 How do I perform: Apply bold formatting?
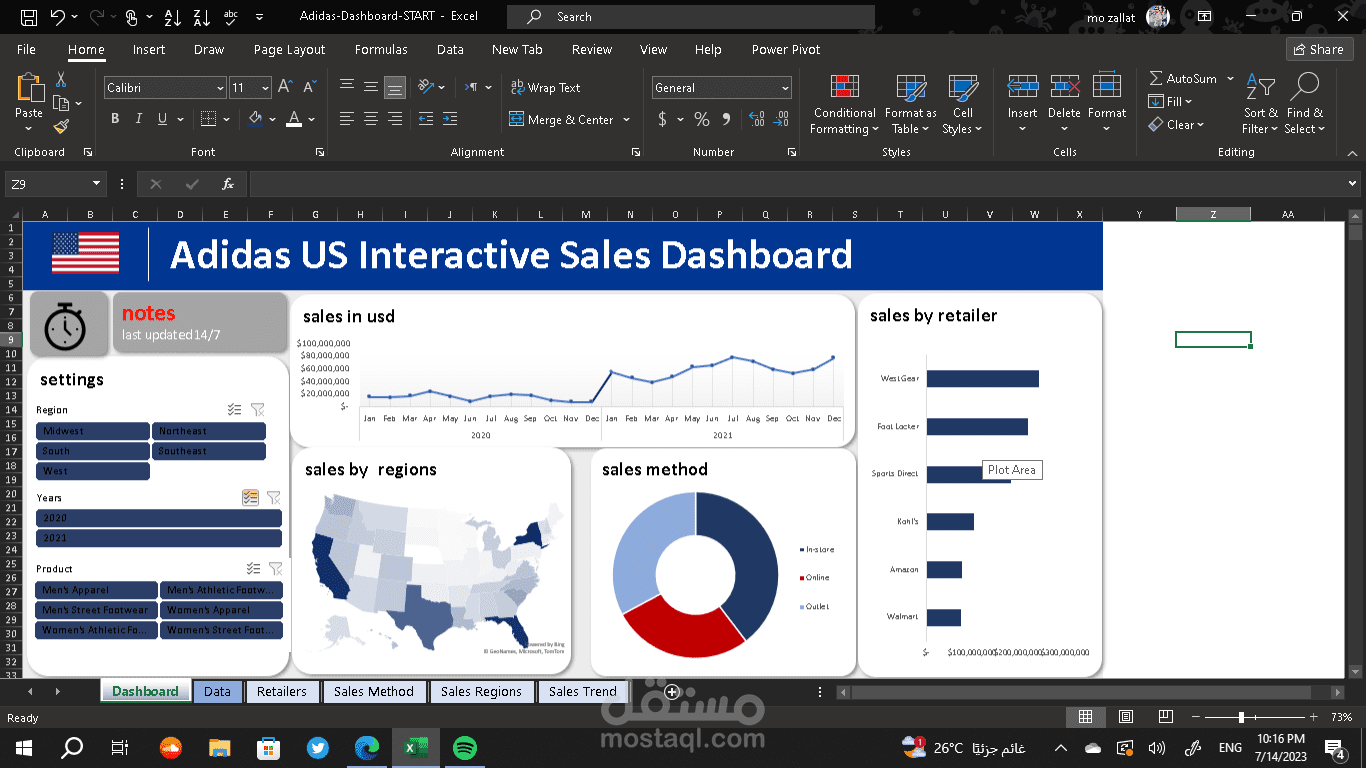(115, 119)
